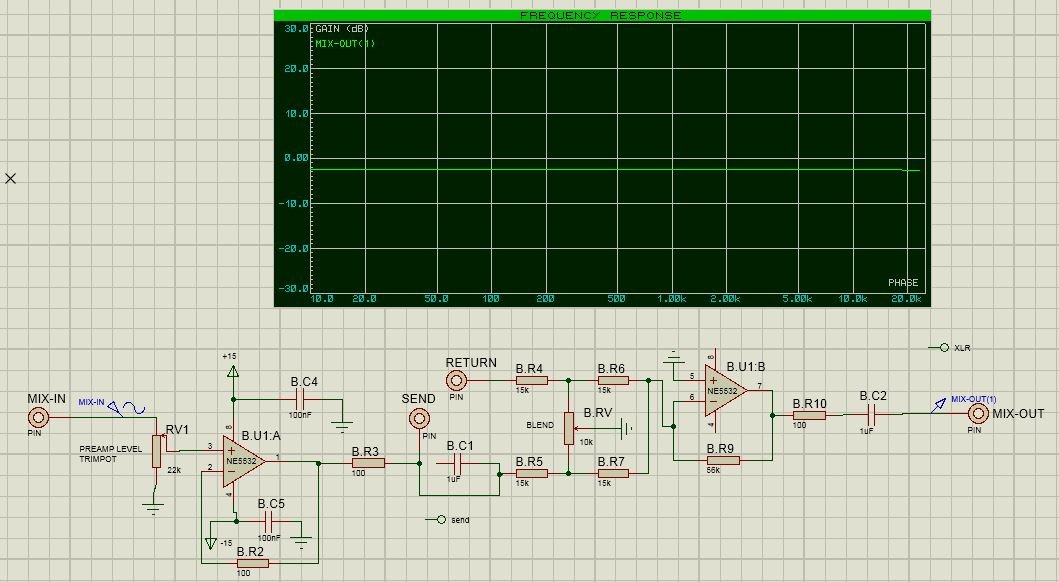Click the MIX-OUT(1) voltage probe arrow

939,405
